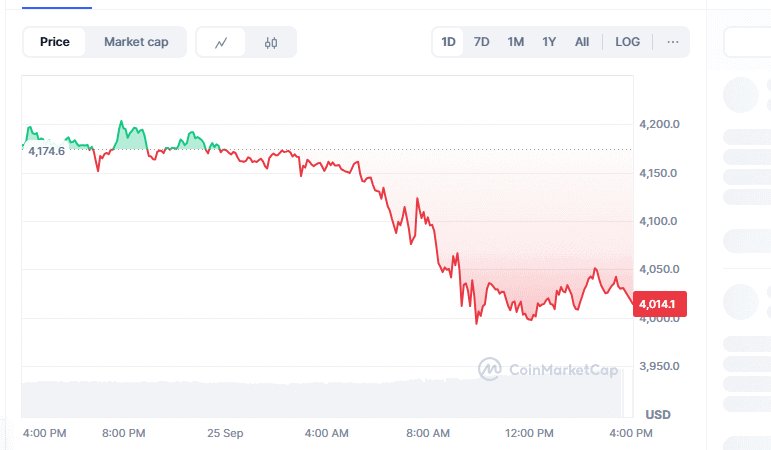The width and height of the screenshot is (771, 450).
Task: Click the 4,174.6 opening price label
Action: [x=46, y=151]
